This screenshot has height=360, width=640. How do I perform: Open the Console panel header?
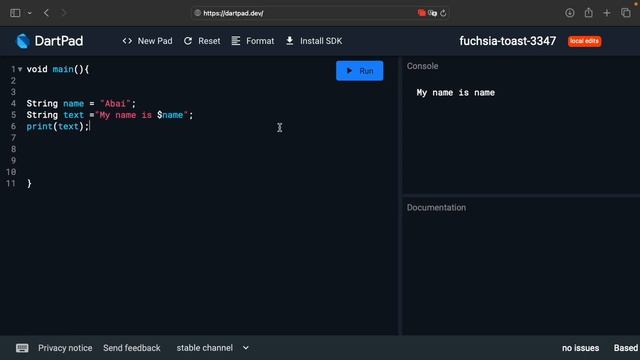422,66
